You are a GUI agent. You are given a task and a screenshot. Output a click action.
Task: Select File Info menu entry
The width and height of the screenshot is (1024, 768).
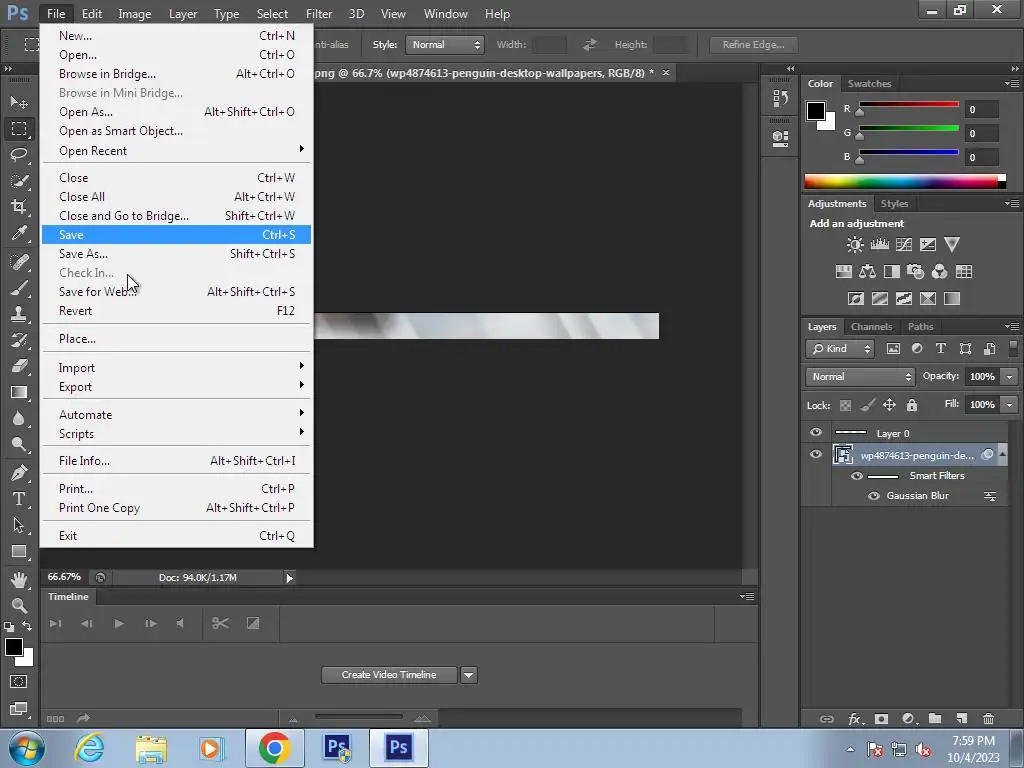(176, 460)
